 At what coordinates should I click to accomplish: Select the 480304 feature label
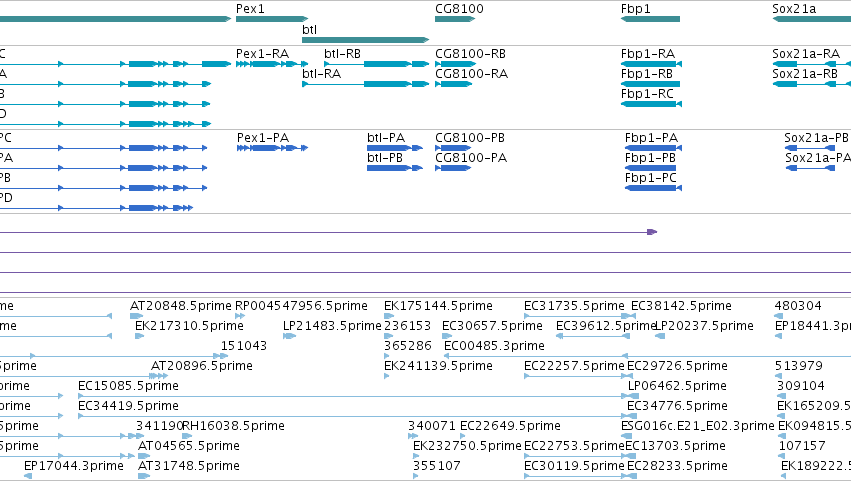coord(798,306)
